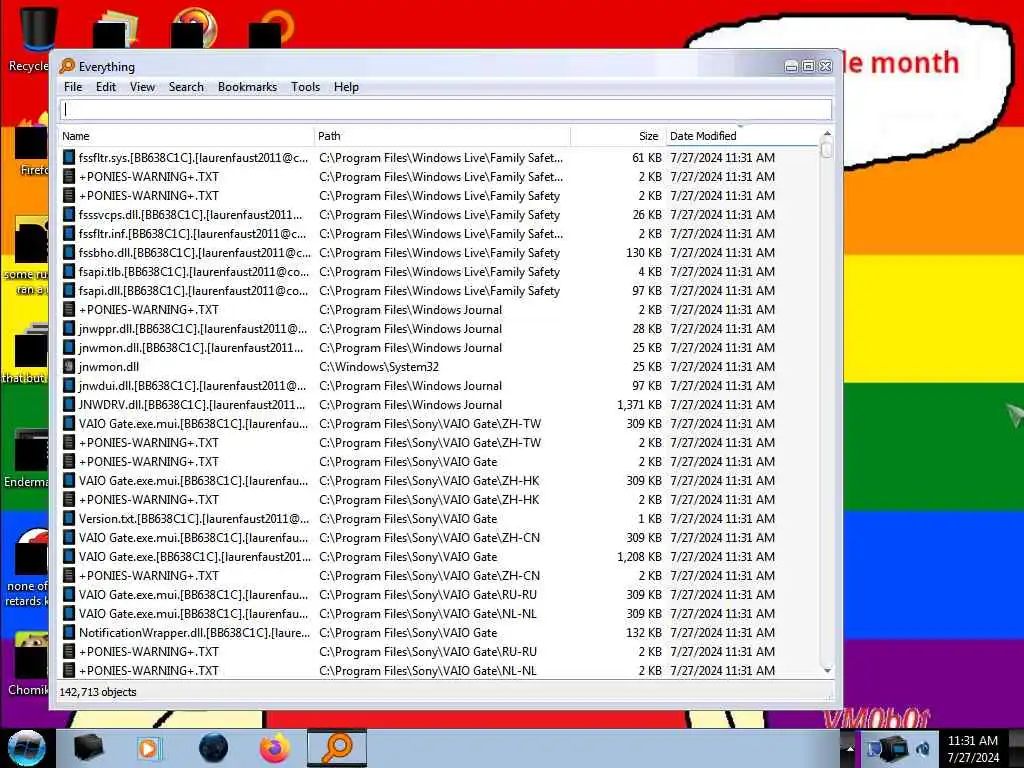Click the file icon of NotificationWrapper.dll row
Image resolution: width=1024 pixels, height=768 pixels.
click(69, 632)
